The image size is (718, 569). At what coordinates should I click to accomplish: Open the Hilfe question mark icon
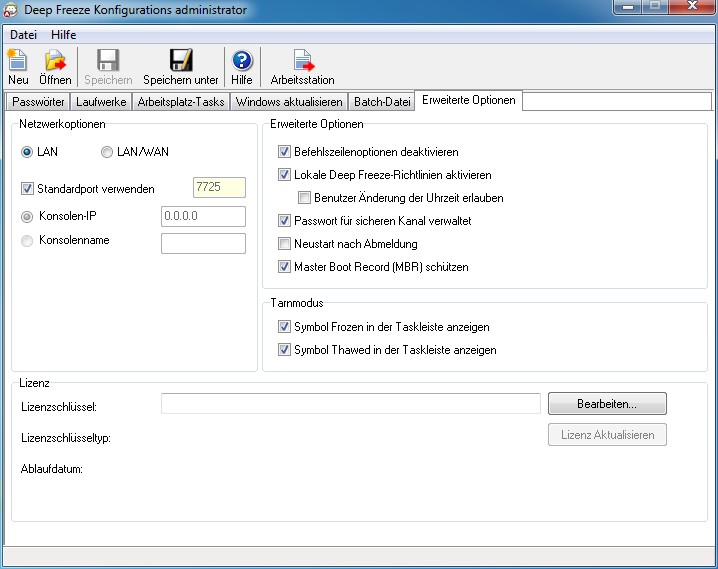point(242,60)
